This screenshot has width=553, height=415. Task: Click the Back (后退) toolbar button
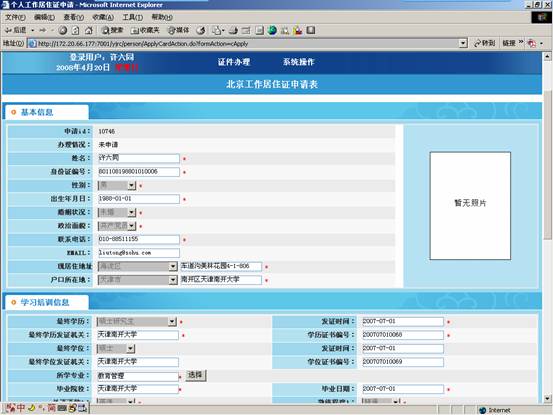click(x=15, y=30)
